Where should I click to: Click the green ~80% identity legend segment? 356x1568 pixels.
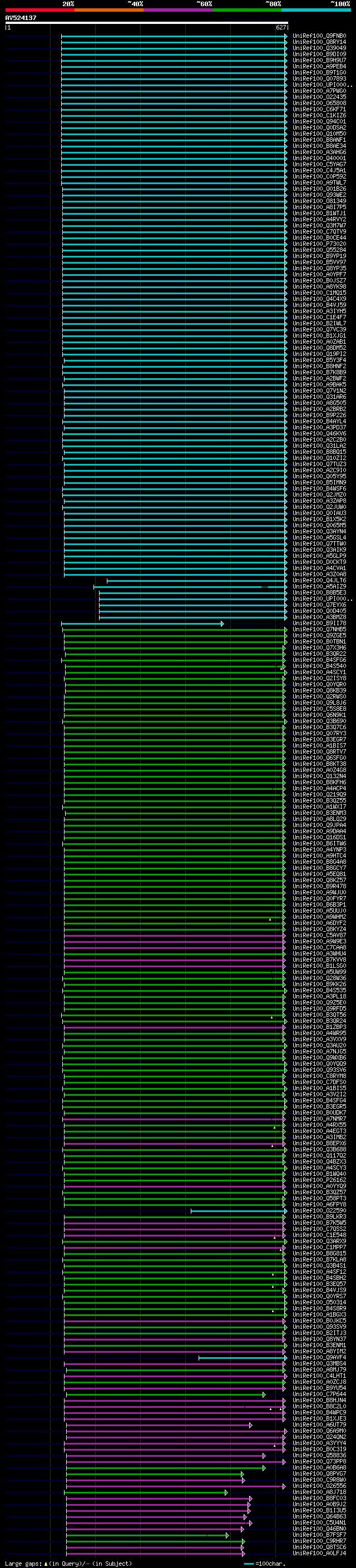[246, 10]
